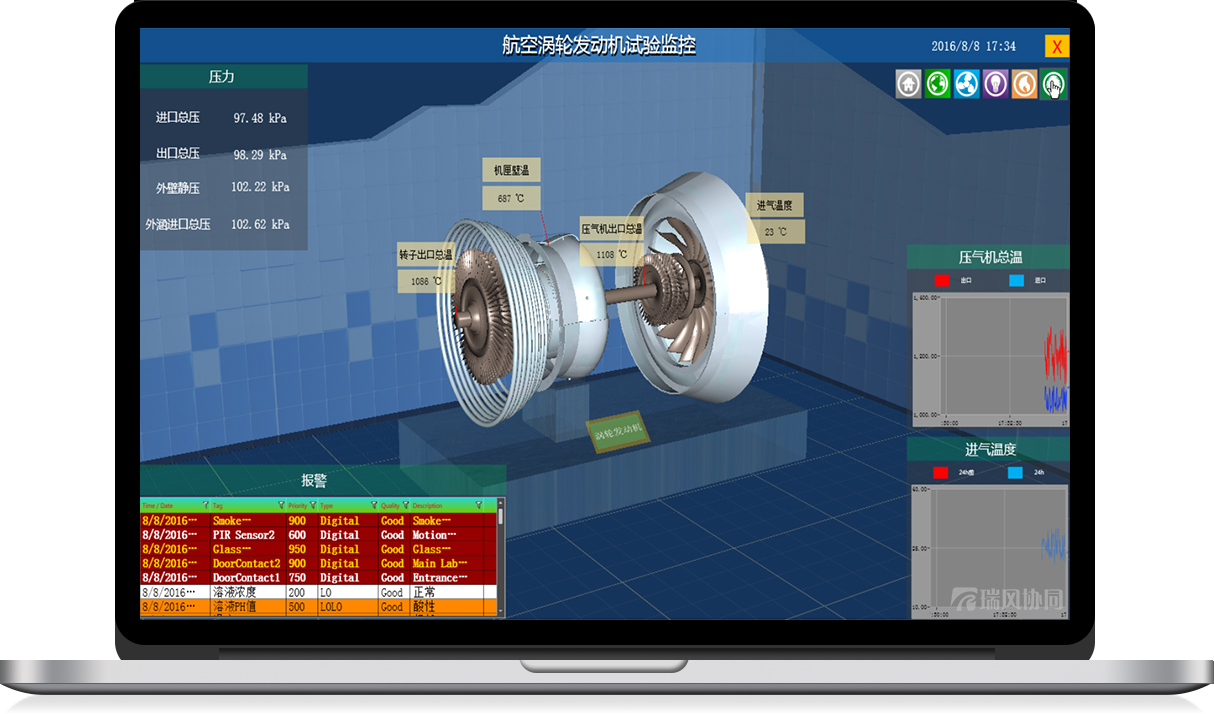This screenshot has width=1214, height=714.
Task: Select the dark green touch icon
Action: tap(1053, 85)
